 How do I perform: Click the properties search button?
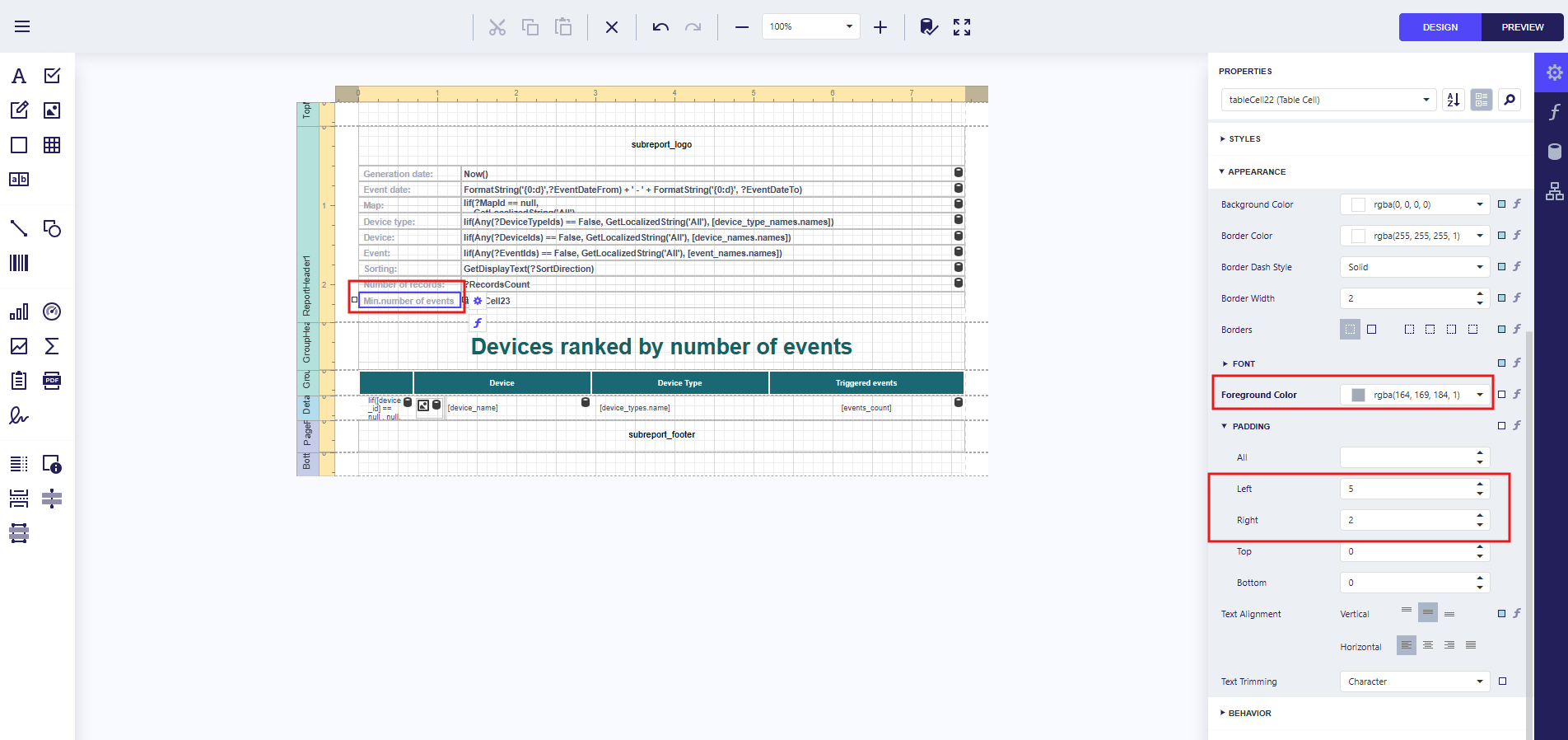1509,100
